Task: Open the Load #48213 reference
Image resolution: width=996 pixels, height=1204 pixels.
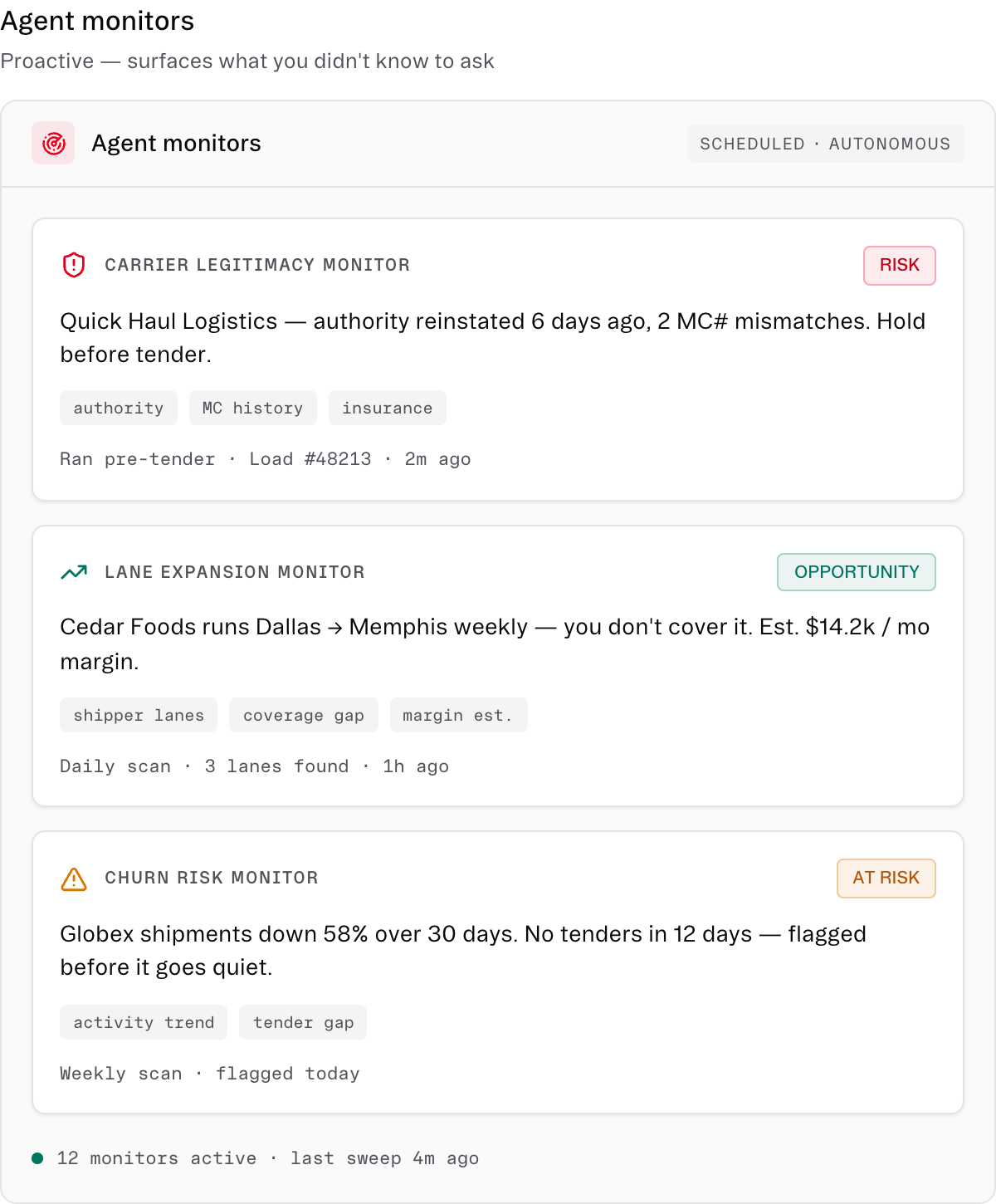Action: pyautogui.click(x=310, y=459)
